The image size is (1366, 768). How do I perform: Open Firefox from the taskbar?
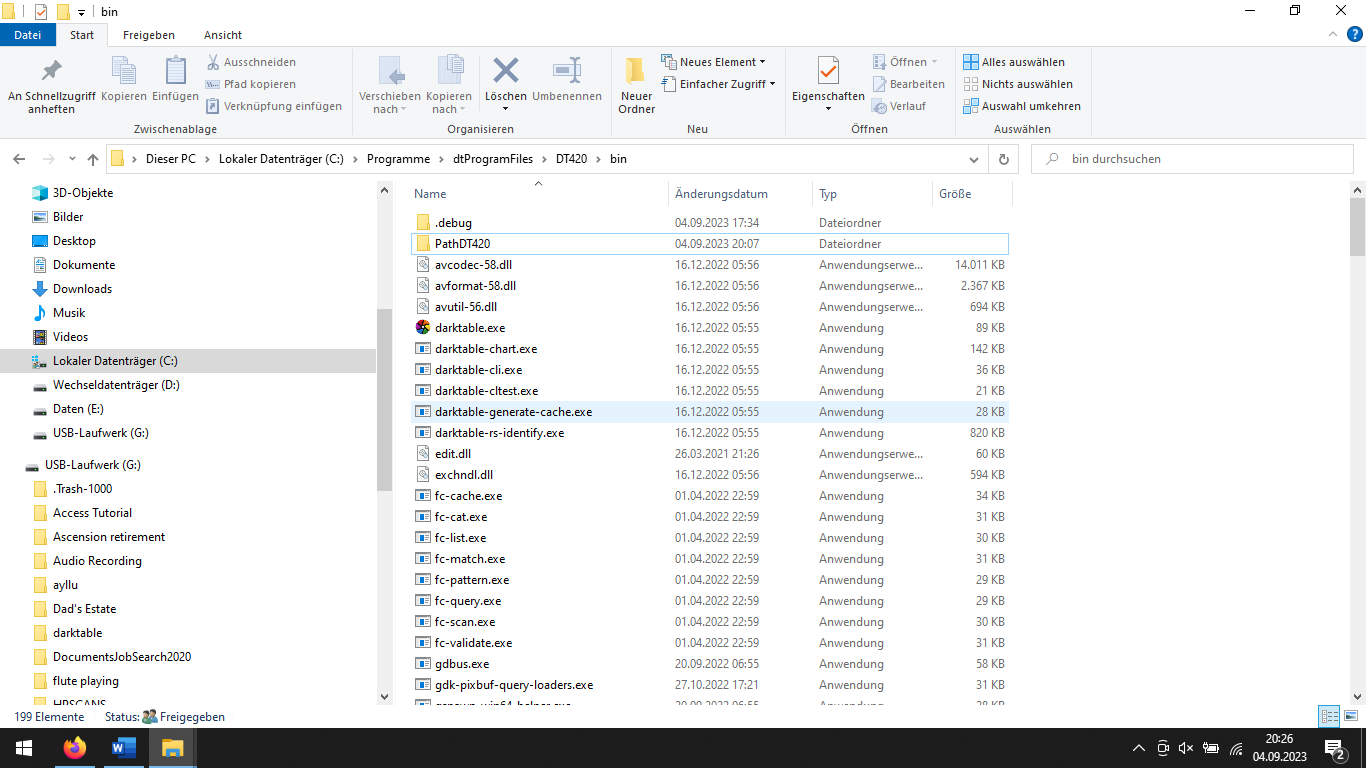[74, 748]
